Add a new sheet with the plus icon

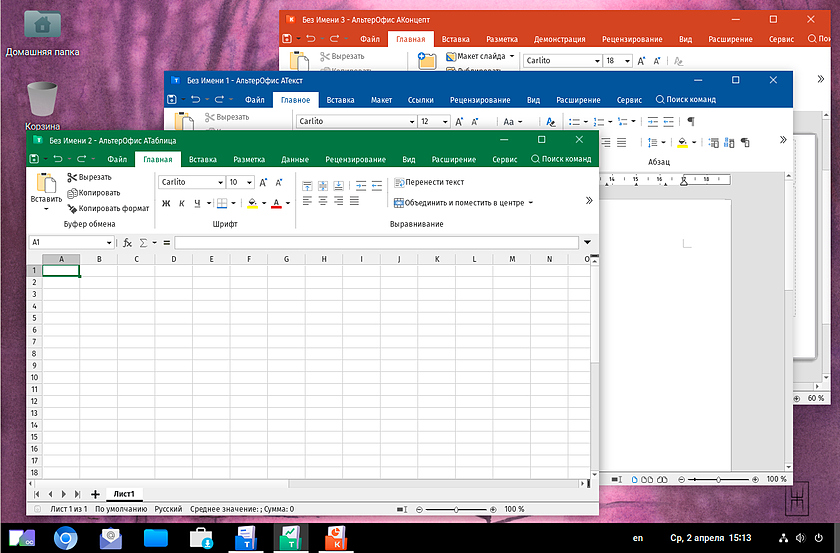[95, 494]
